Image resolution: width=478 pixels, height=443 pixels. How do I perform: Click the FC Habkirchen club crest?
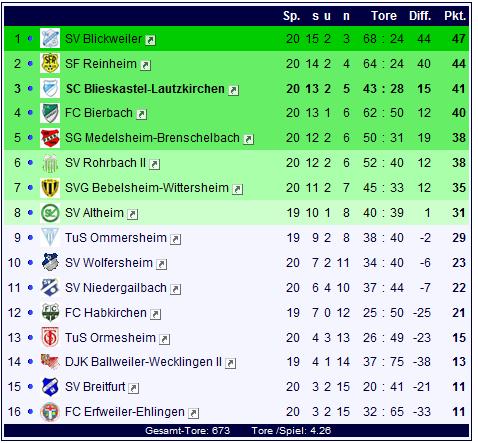point(50,312)
